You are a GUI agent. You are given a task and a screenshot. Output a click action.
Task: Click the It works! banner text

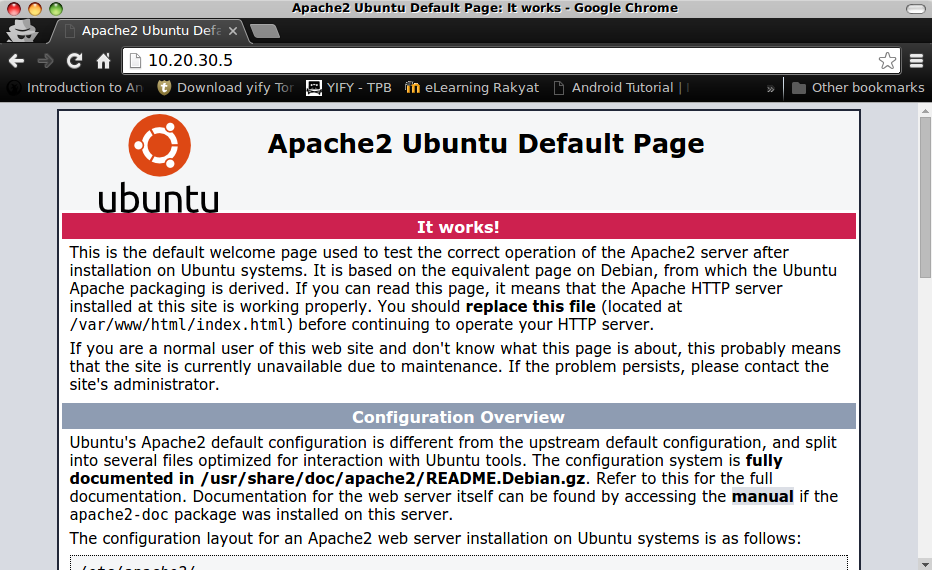point(458,227)
